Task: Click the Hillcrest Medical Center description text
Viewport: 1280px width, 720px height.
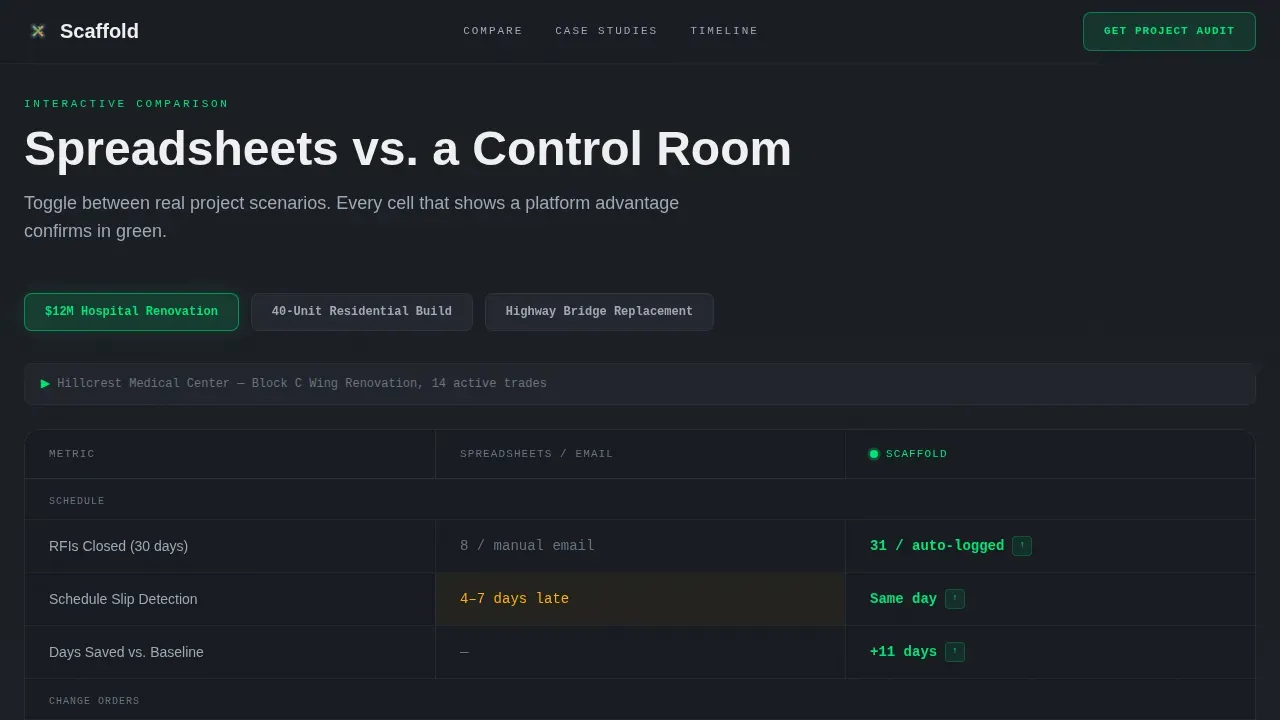Action: [x=302, y=383]
